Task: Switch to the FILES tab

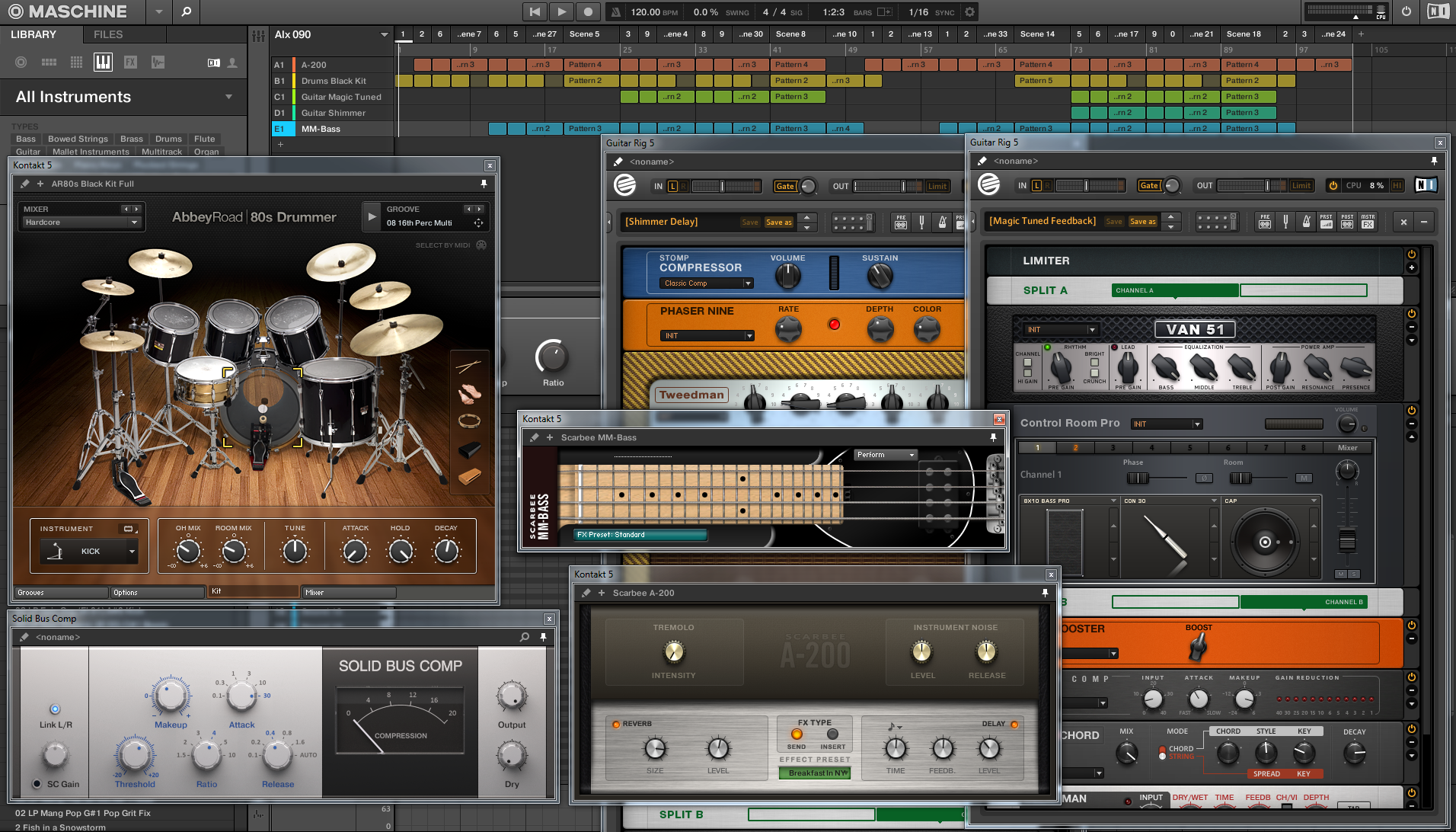Action: pos(108,34)
